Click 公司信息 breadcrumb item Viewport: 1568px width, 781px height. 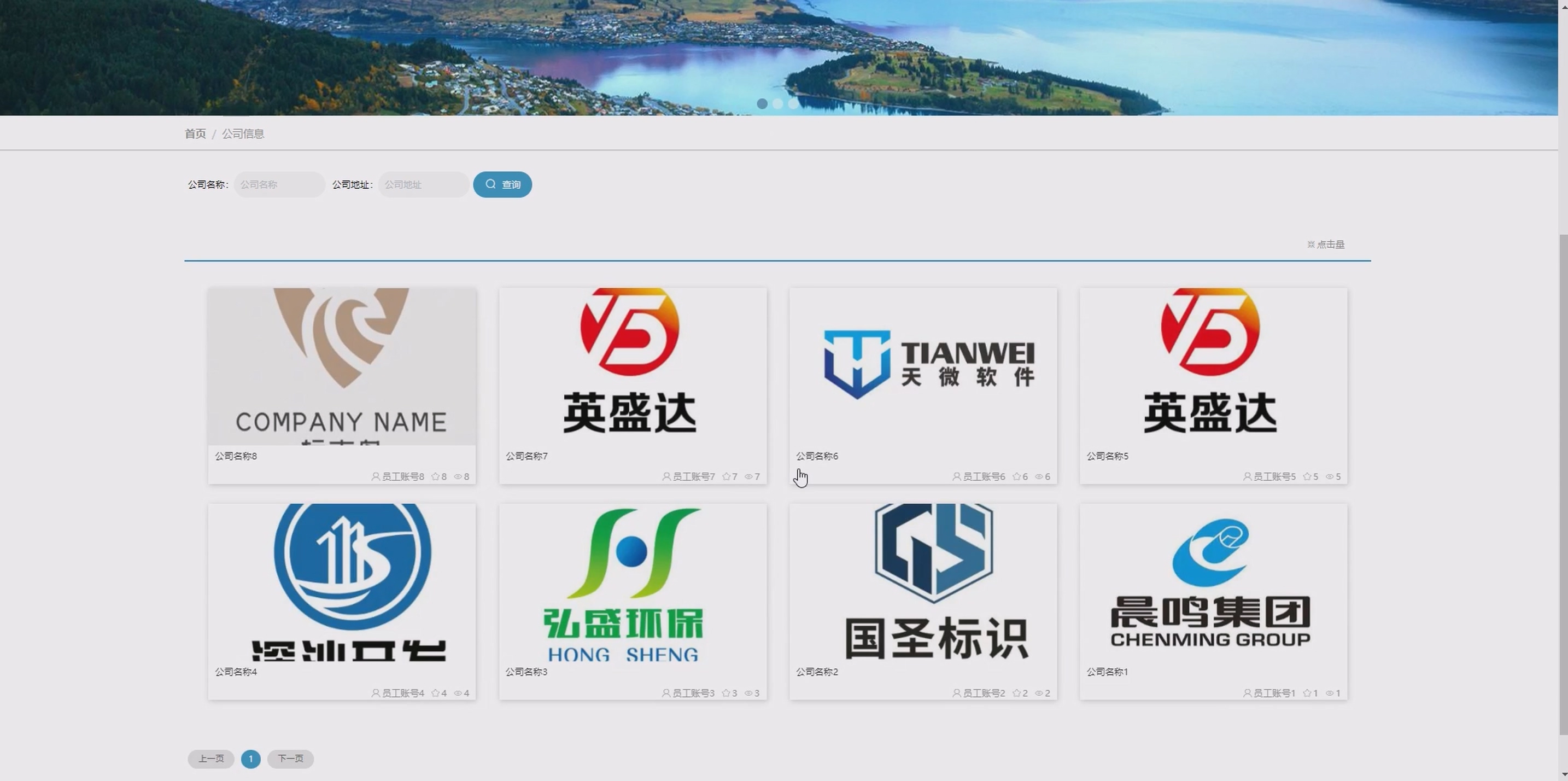(x=243, y=134)
